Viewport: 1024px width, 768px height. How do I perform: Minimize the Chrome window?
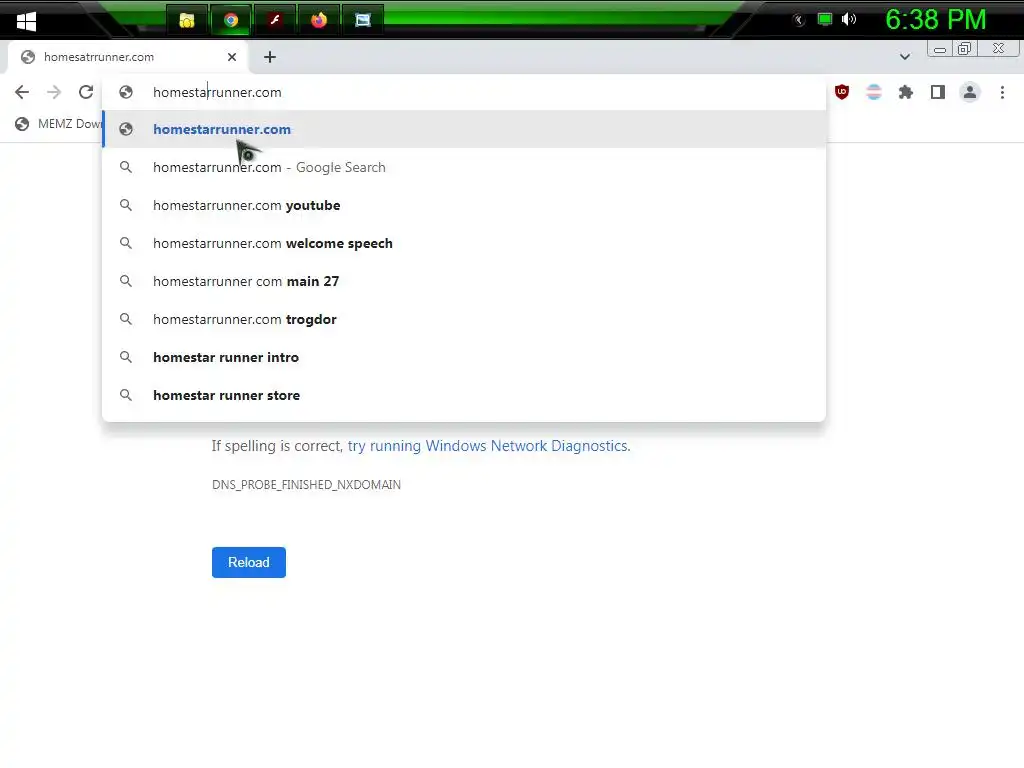click(940, 49)
